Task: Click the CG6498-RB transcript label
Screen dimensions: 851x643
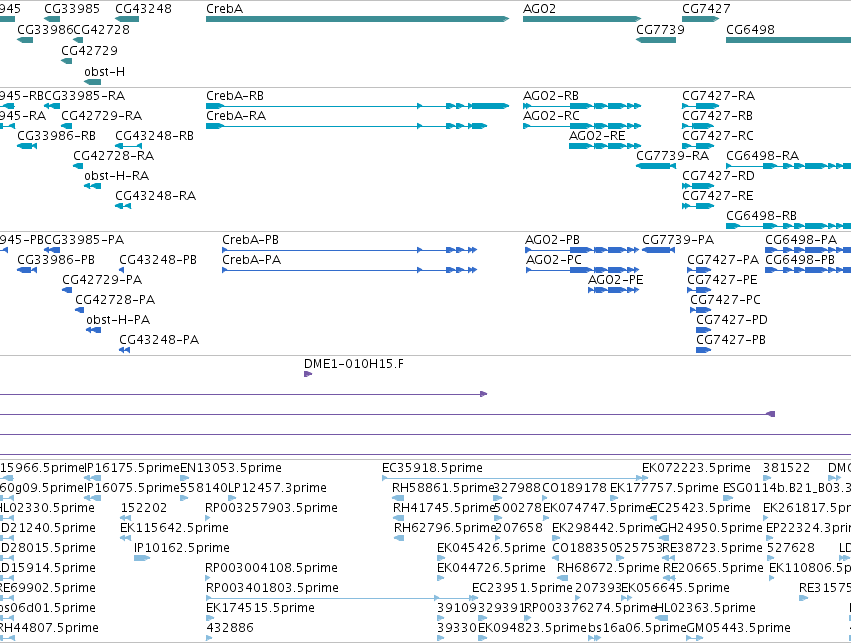Action: click(761, 216)
